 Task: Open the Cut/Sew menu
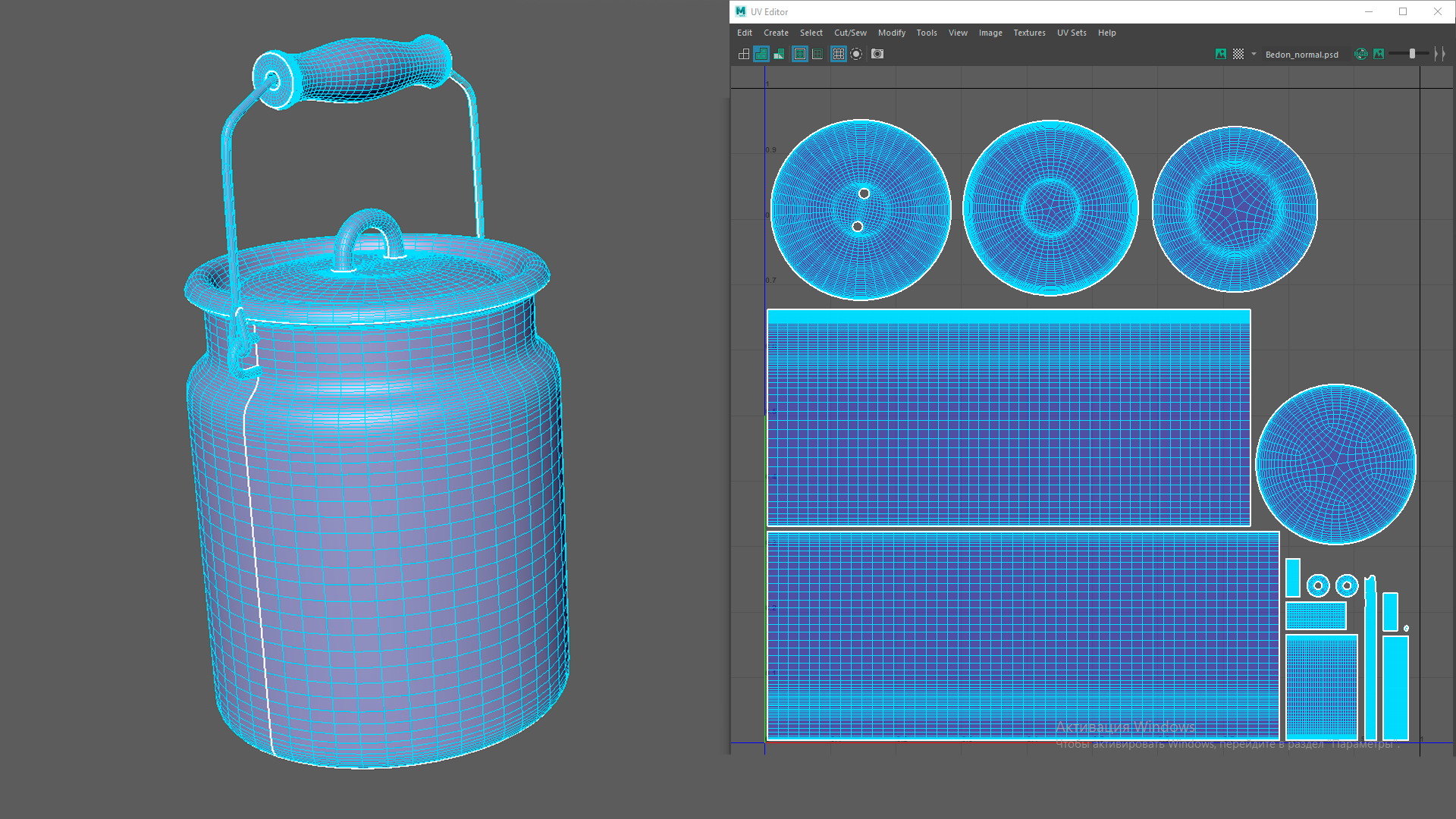click(x=850, y=33)
